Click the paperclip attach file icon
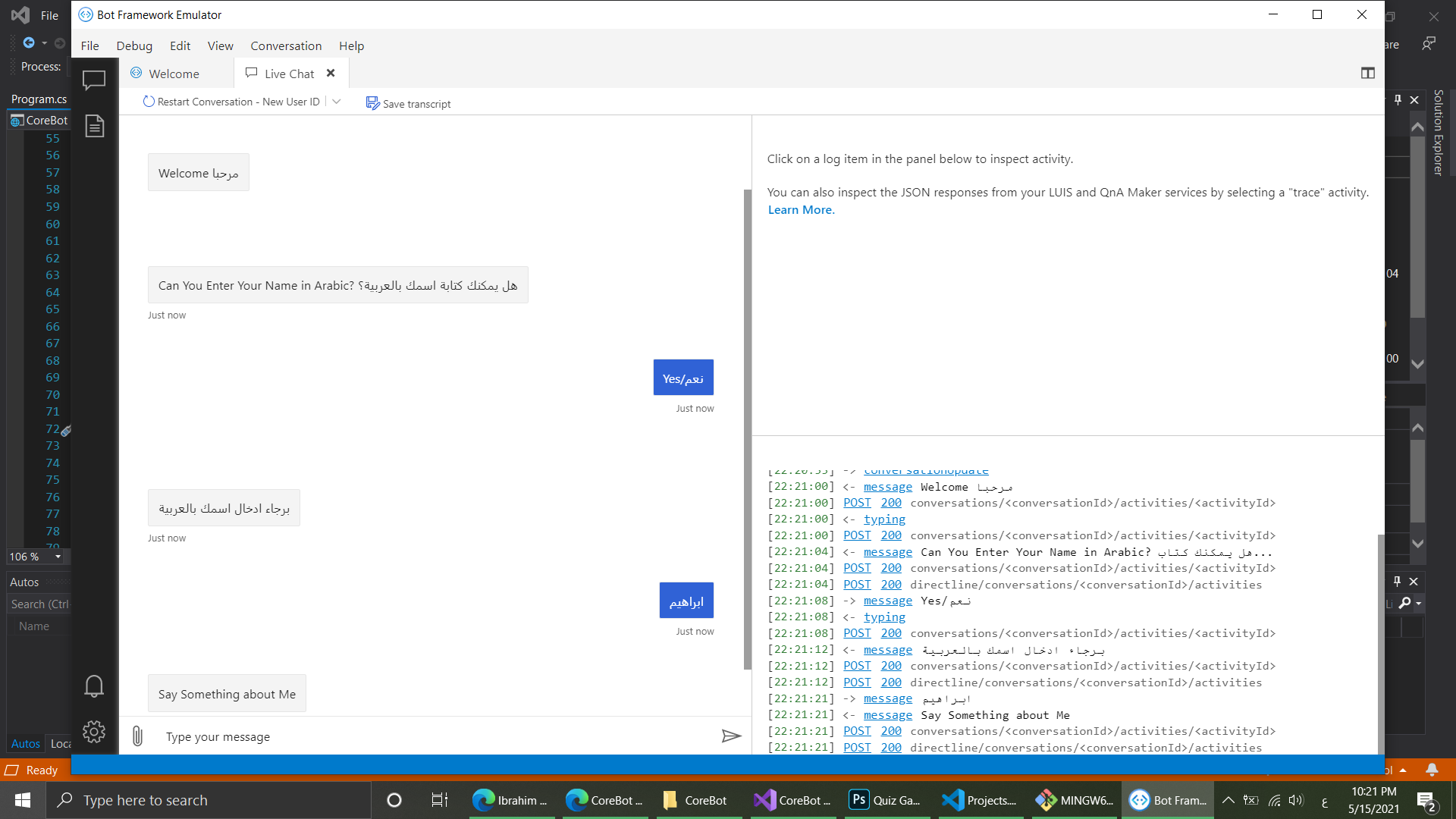This screenshot has height=819, width=1456. pos(137,736)
